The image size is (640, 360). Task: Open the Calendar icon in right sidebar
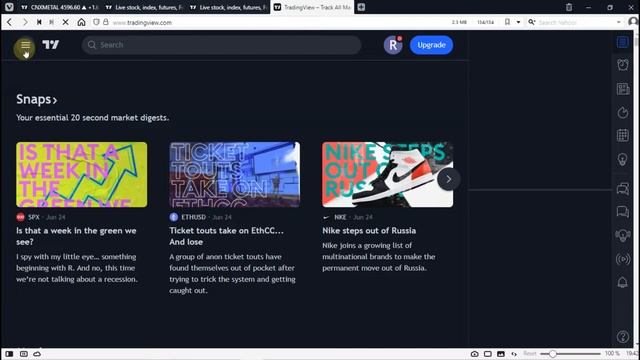click(x=622, y=136)
